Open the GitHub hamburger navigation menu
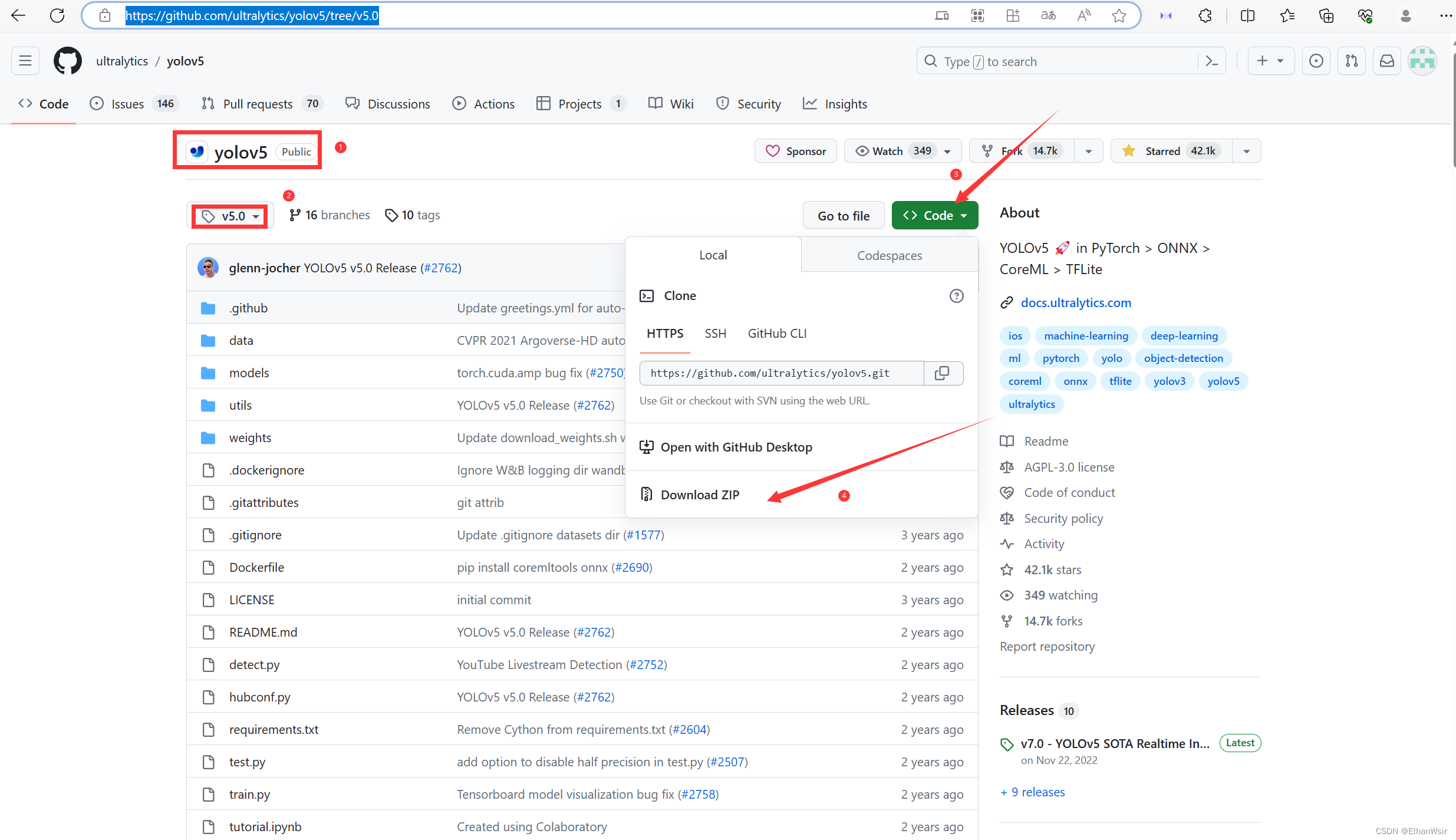 point(25,61)
